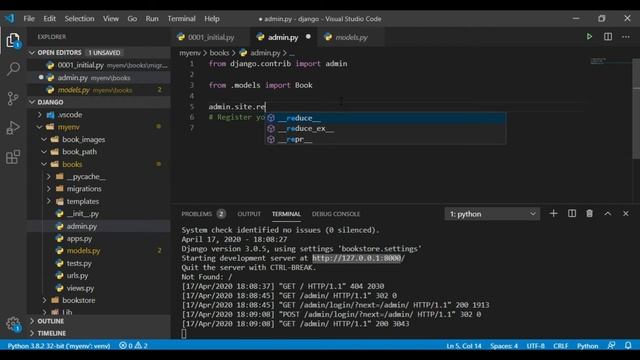The width and height of the screenshot is (640, 360).
Task: Switch to the 0001_initial.py tab
Action: [211, 37]
